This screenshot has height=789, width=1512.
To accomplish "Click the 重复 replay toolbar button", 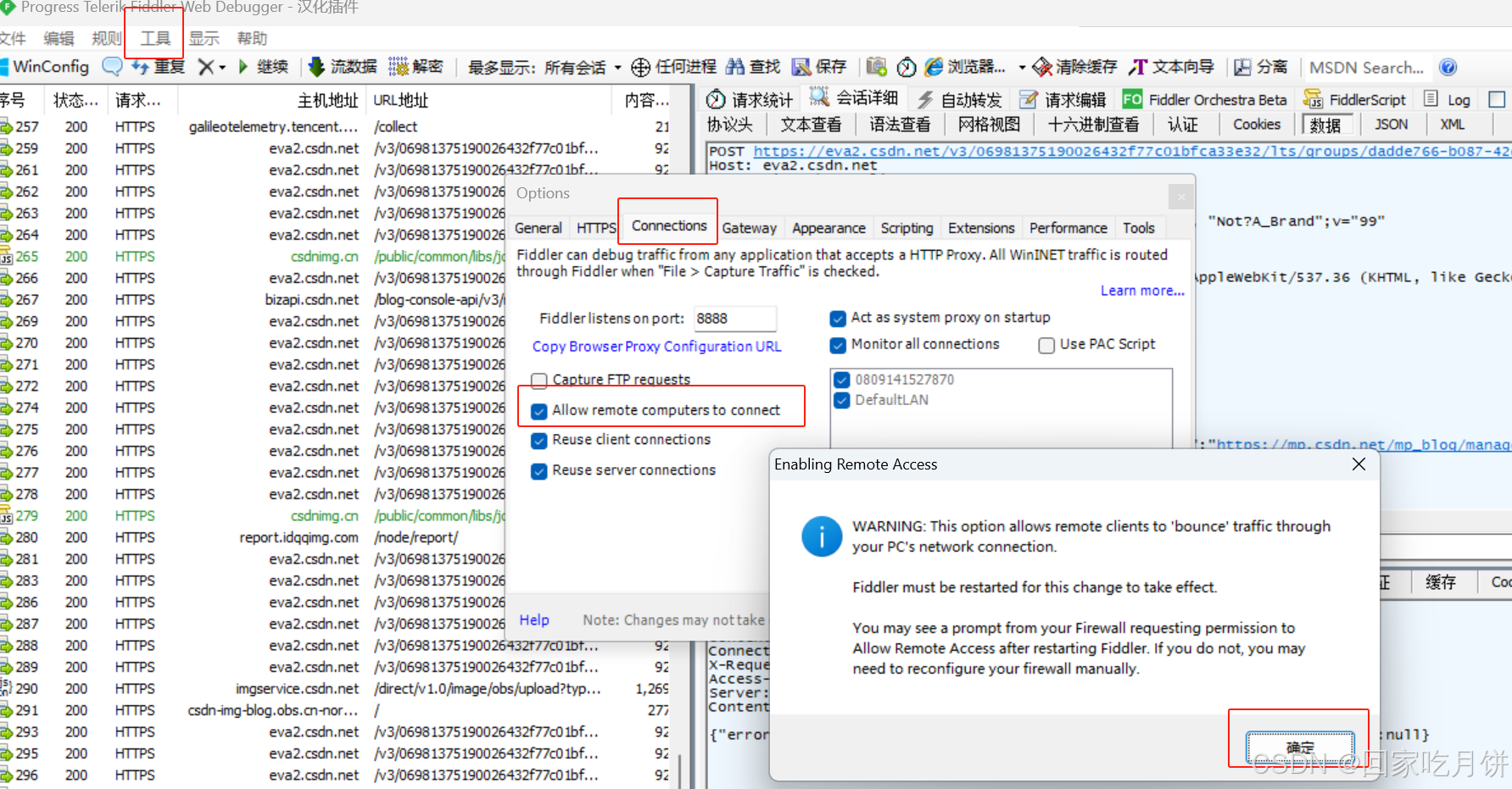I will pyautogui.click(x=158, y=66).
